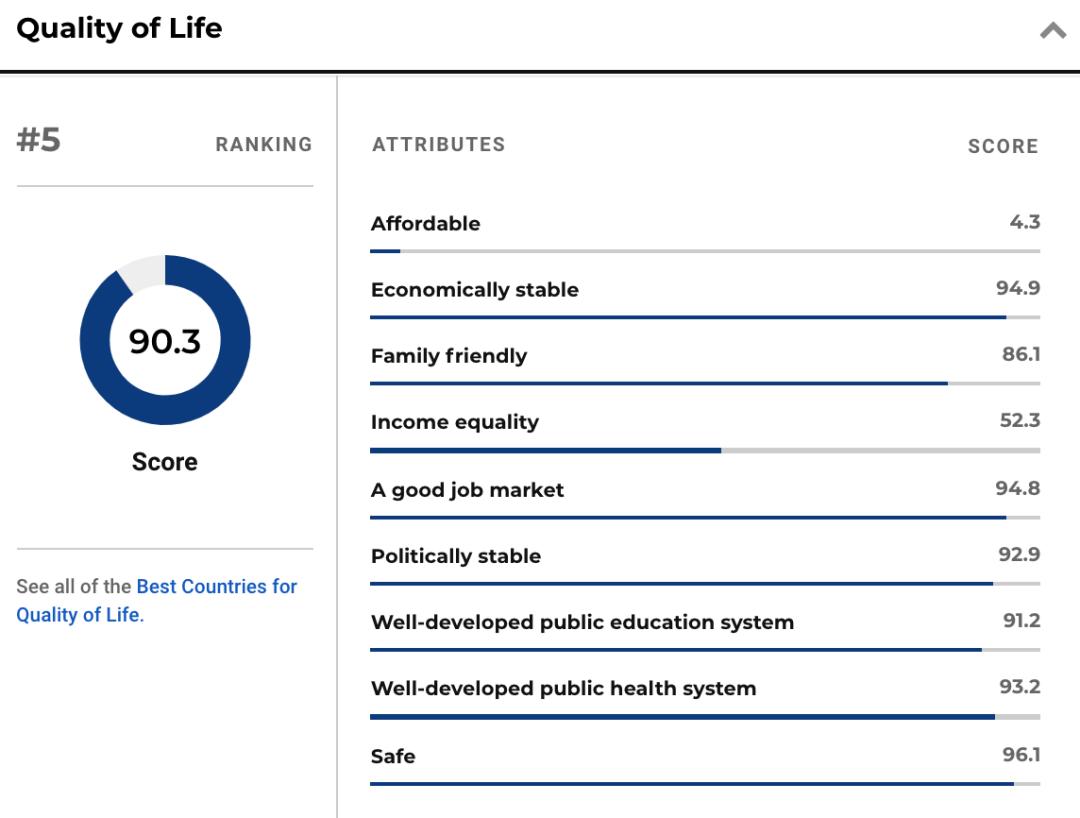Click the 90.3 score donut chart
The height and width of the screenshot is (818, 1080).
(165, 341)
